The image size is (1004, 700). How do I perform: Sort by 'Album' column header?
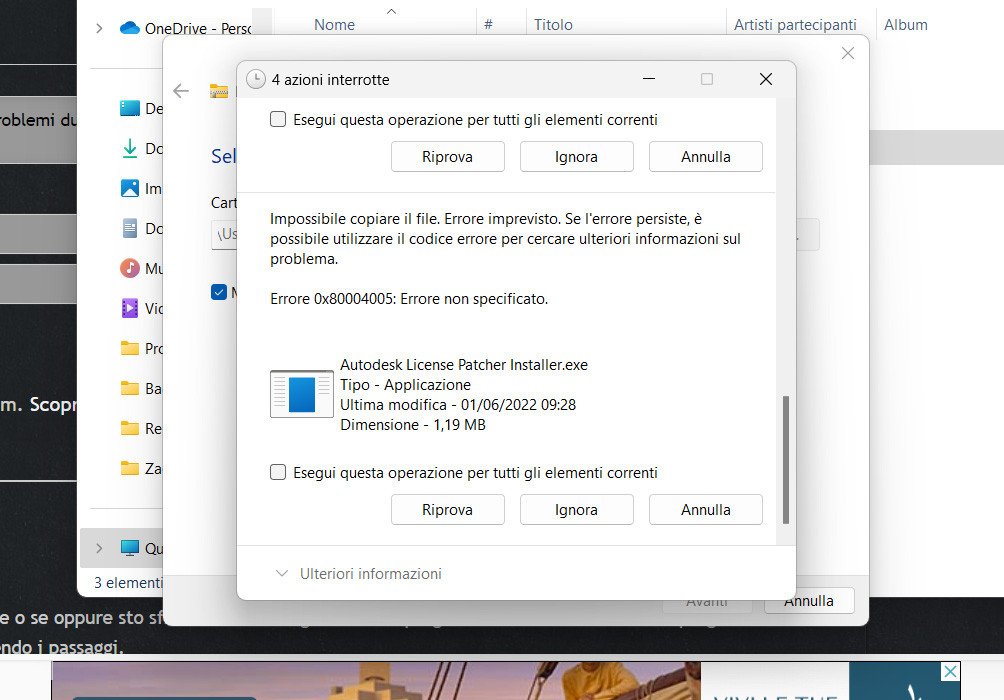[x=905, y=24]
